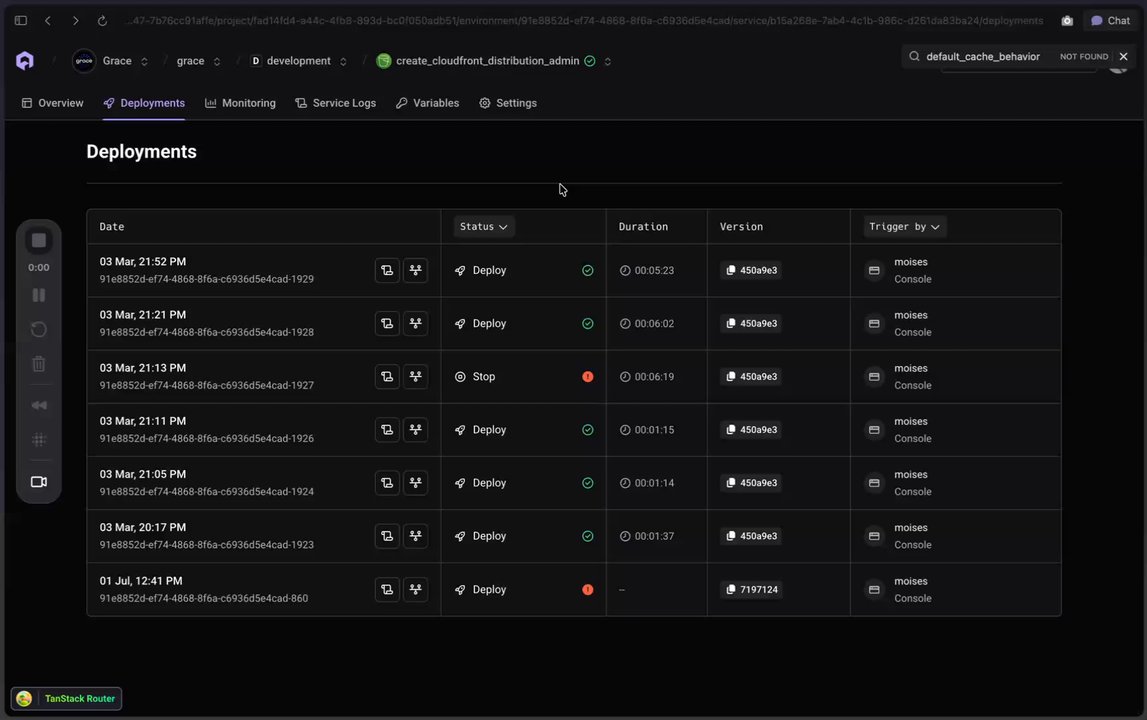The width and height of the screenshot is (1147, 720).
Task: Expand the Status filter dropdown
Action: point(484,227)
